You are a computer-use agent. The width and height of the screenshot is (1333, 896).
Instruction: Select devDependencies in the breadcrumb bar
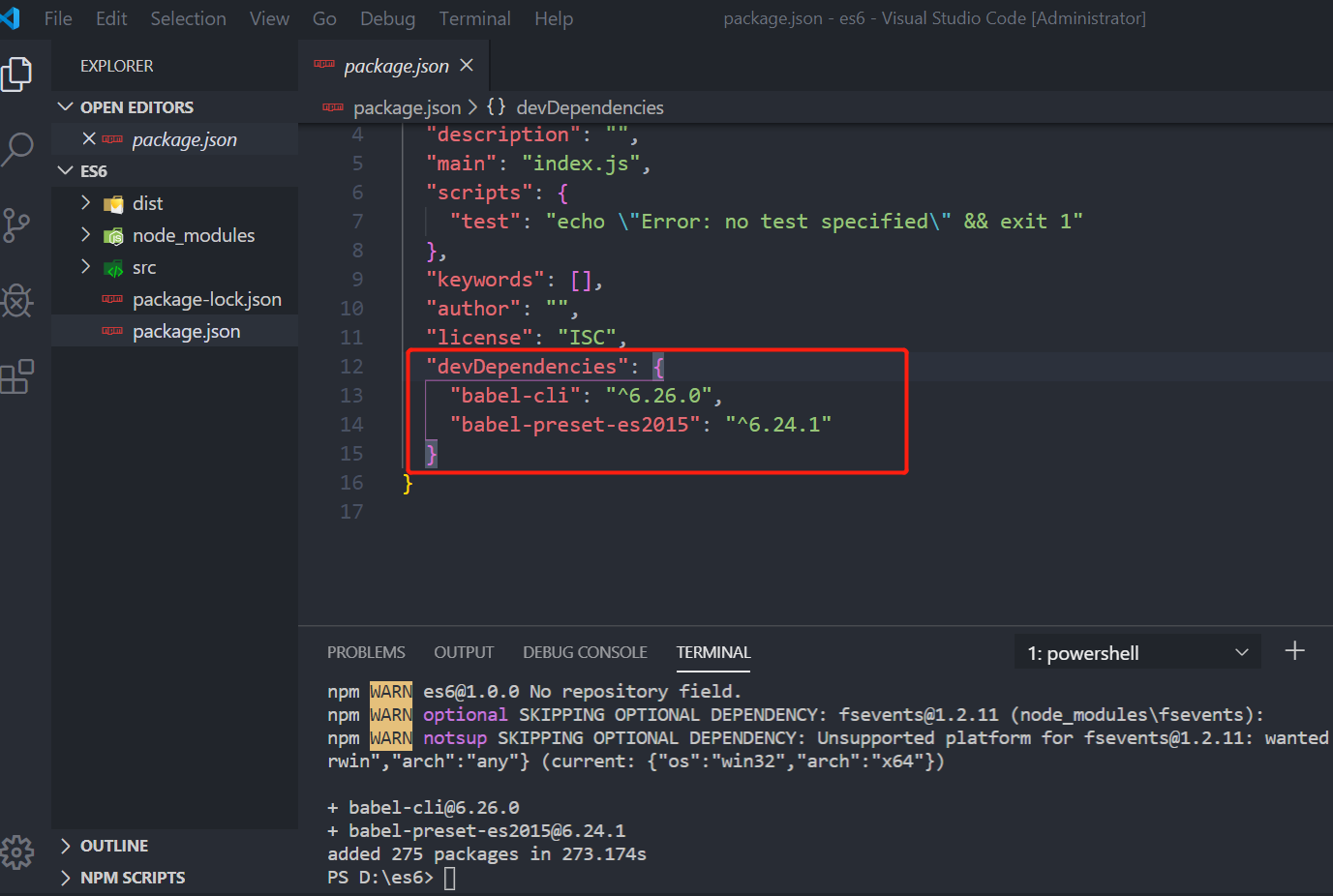(590, 107)
